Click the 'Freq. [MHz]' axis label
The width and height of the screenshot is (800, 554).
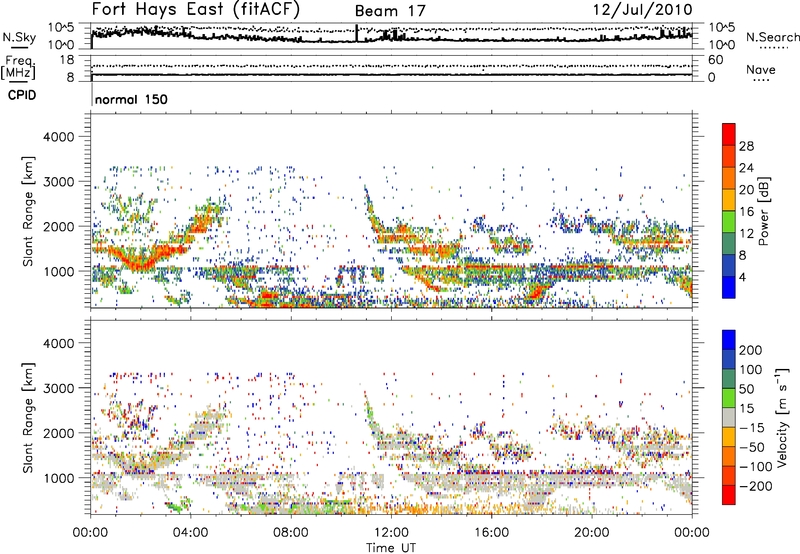click(18, 68)
